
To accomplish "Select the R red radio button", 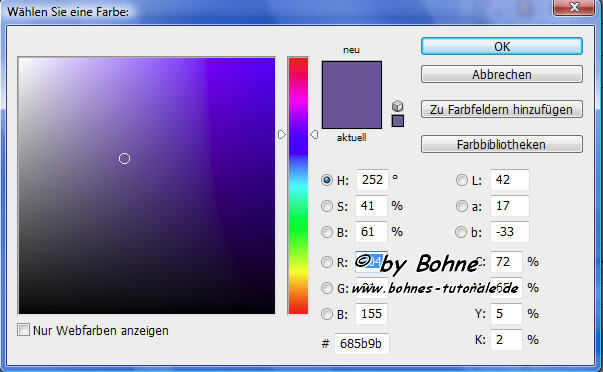I will point(327,262).
